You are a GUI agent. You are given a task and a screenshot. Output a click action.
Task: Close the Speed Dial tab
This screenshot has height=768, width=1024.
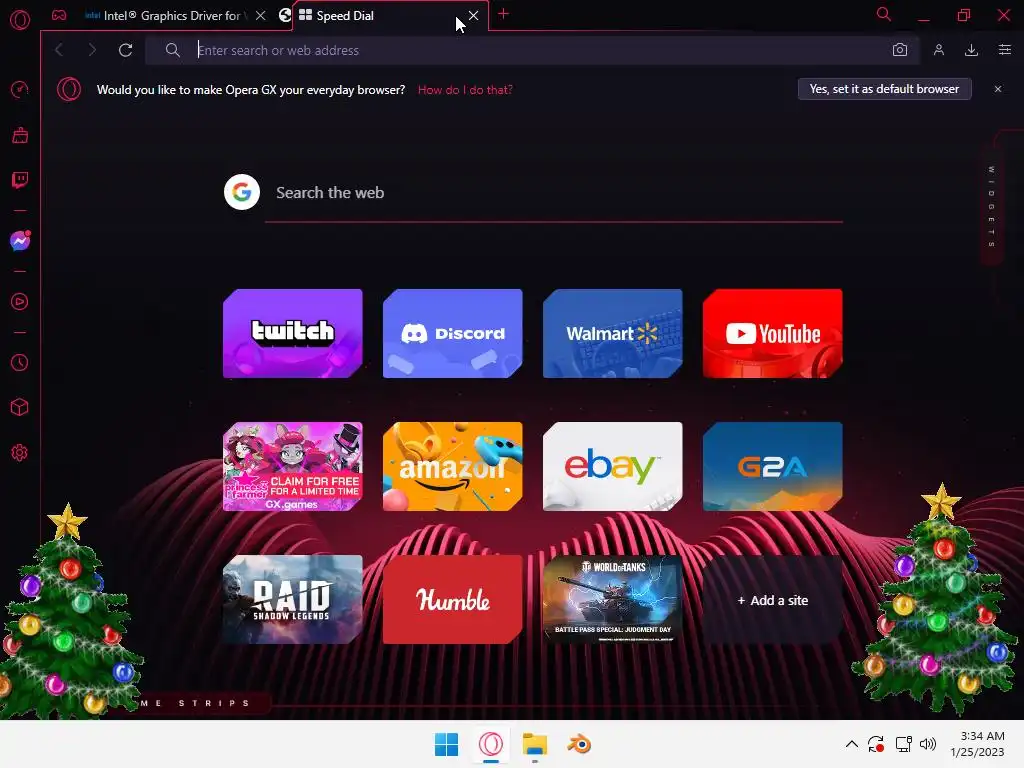[x=473, y=16]
